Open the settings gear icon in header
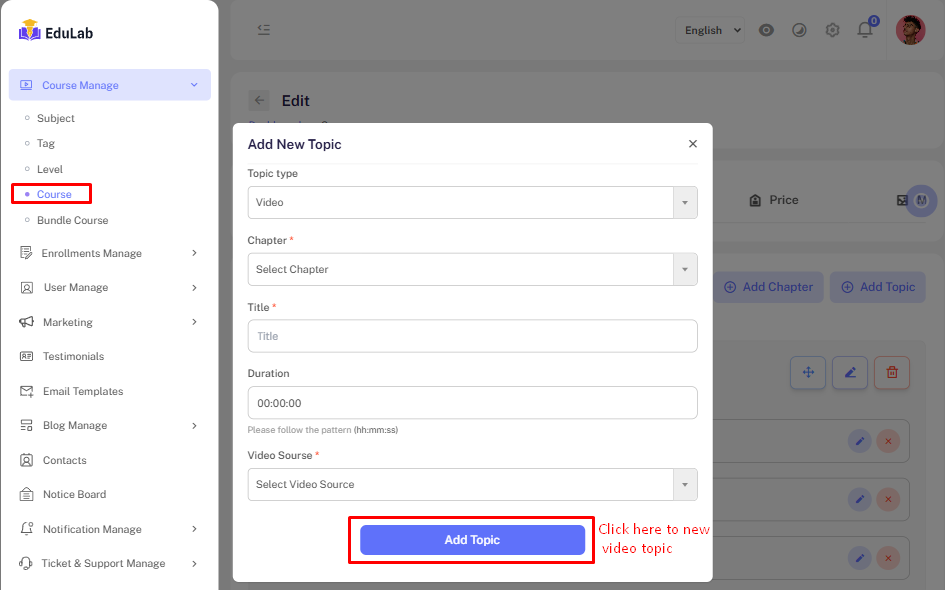The height and width of the screenshot is (590, 945). point(832,30)
